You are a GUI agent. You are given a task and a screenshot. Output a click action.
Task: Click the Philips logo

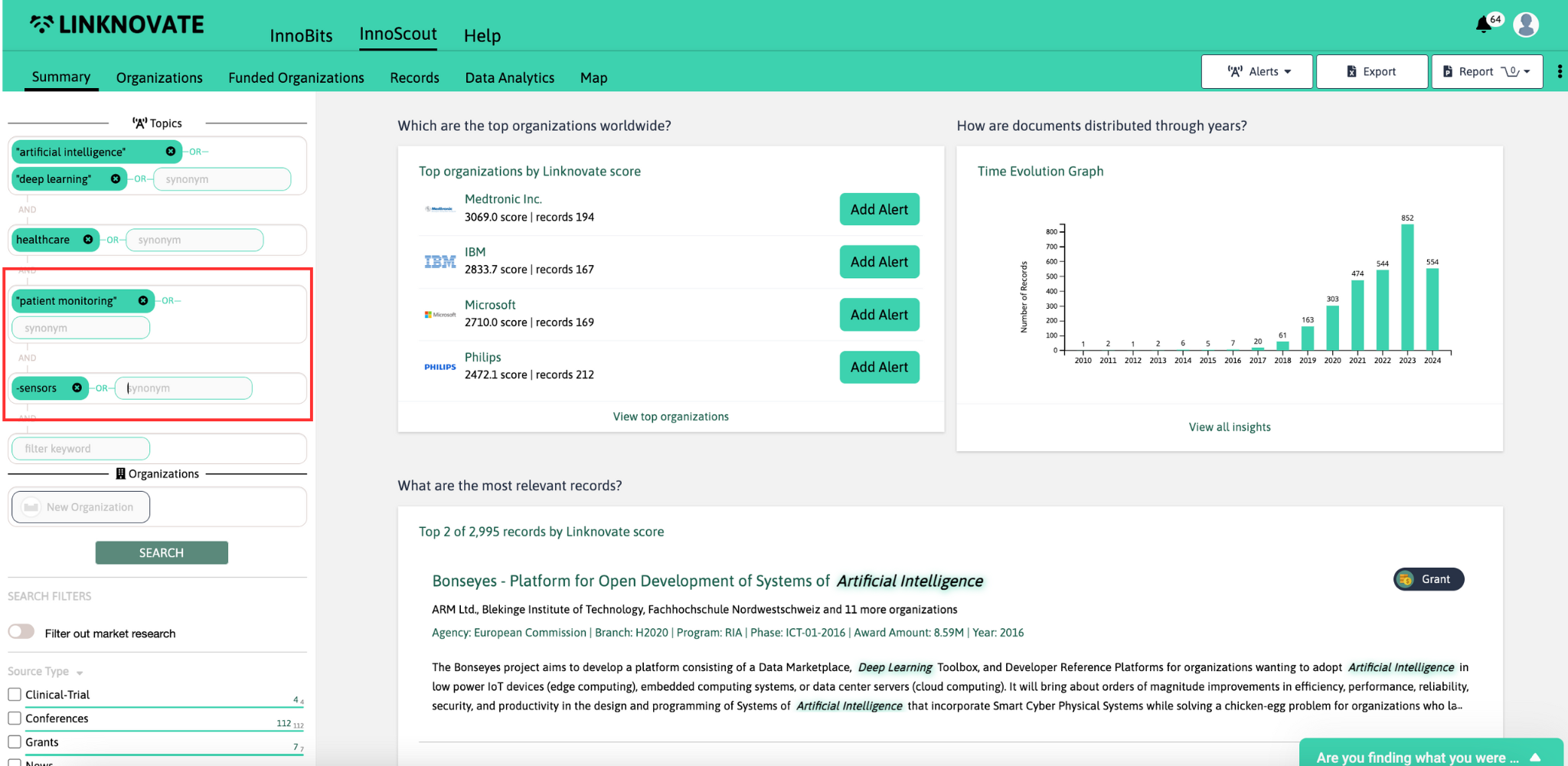coord(440,367)
